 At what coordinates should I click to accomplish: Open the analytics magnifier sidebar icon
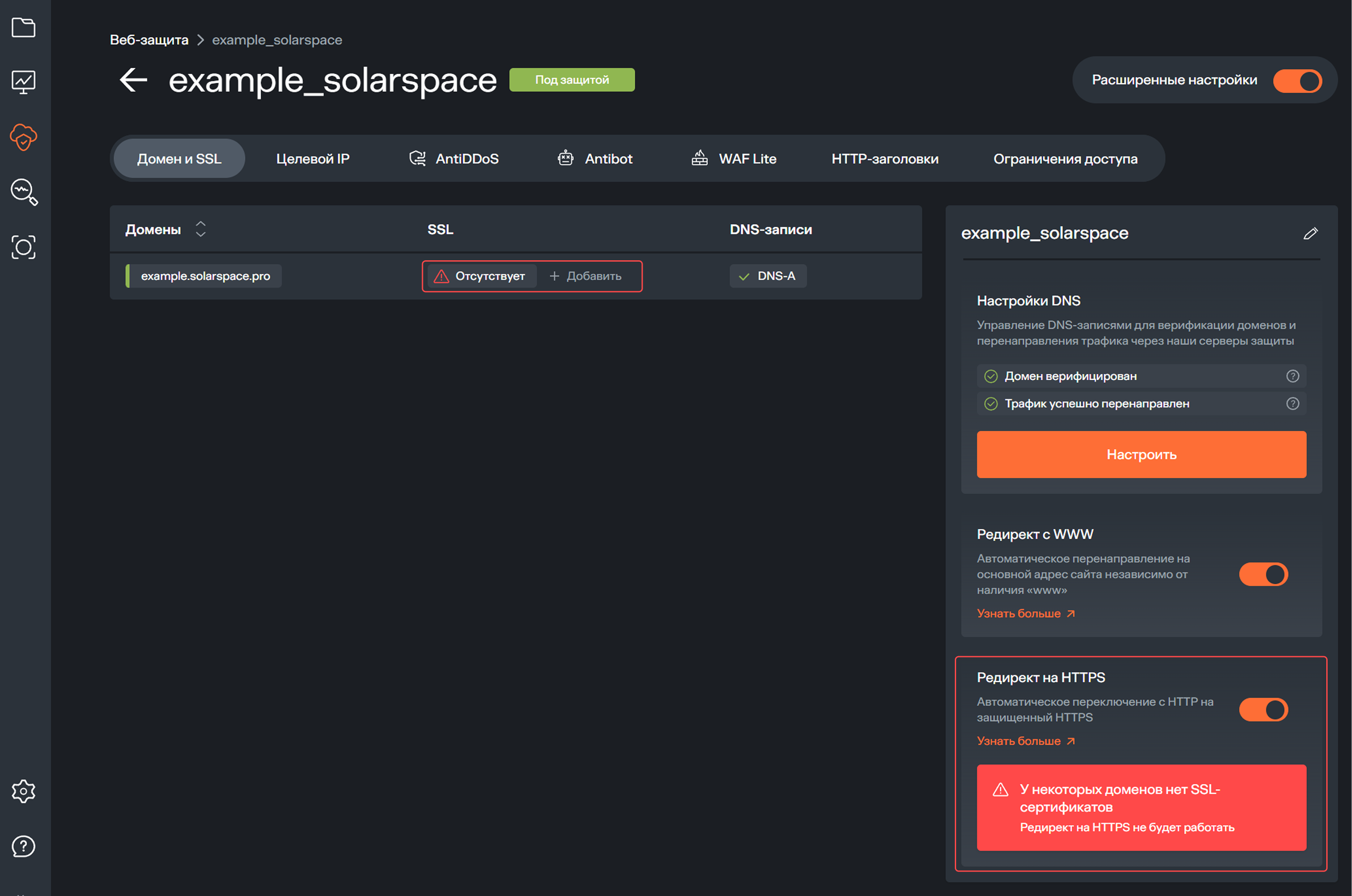click(x=24, y=192)
